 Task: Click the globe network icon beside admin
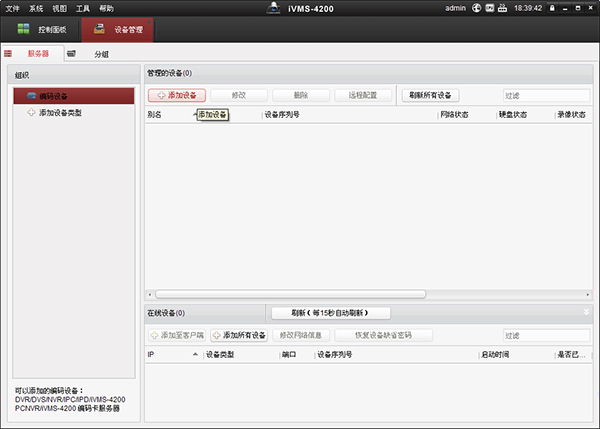(x=477, y=7)
